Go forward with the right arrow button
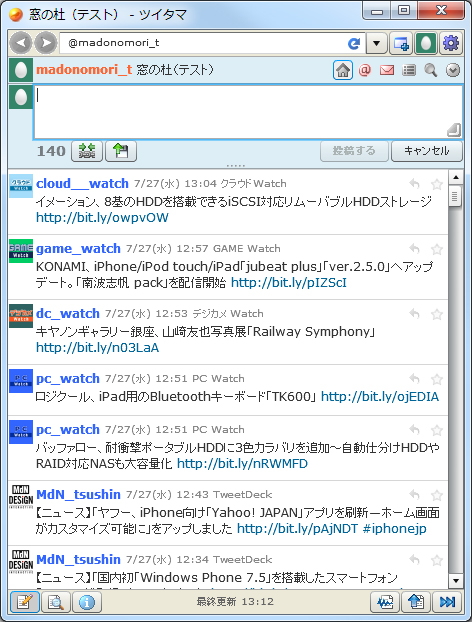 [46, 42]
